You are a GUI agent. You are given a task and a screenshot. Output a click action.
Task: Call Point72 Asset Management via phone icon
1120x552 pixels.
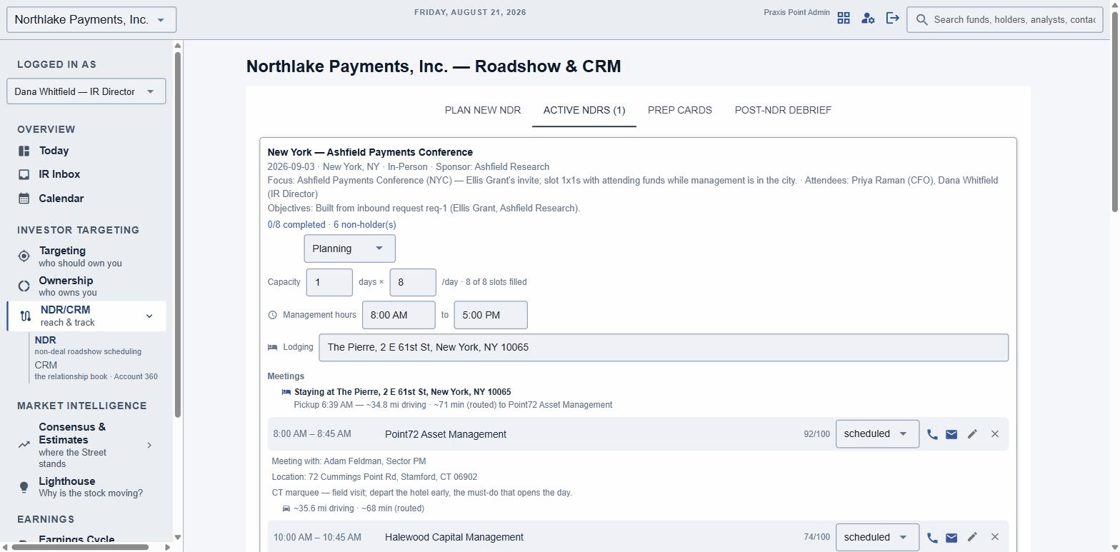[x=932, y=434]
